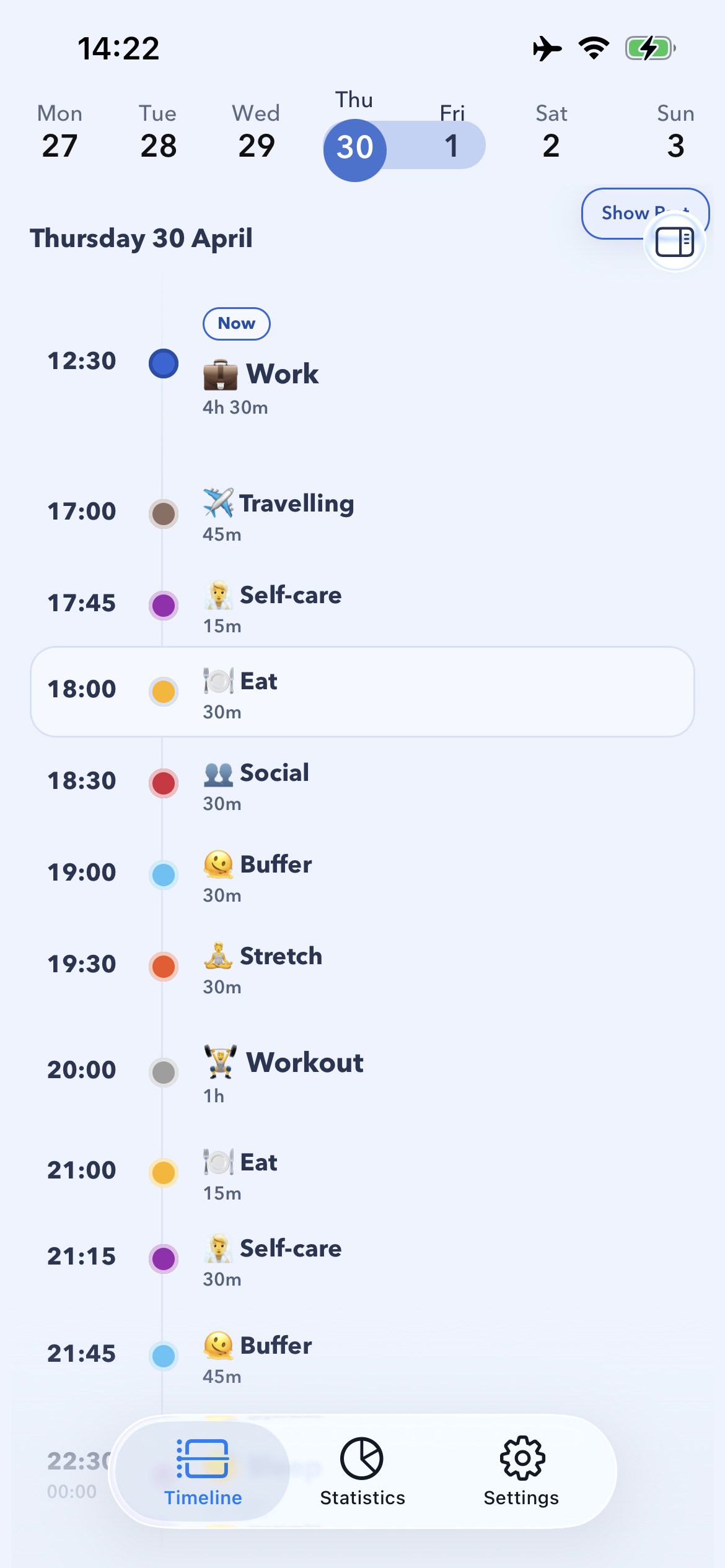Select Sunday 3 in the week strip
The height and width of the screenshot is (1568, 725).
point(675,133)
